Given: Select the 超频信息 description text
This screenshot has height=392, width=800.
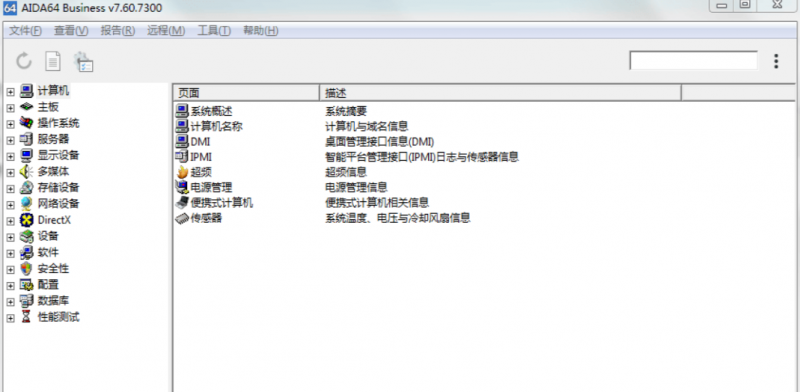Looking at the screenshot, I should [346, 172].
